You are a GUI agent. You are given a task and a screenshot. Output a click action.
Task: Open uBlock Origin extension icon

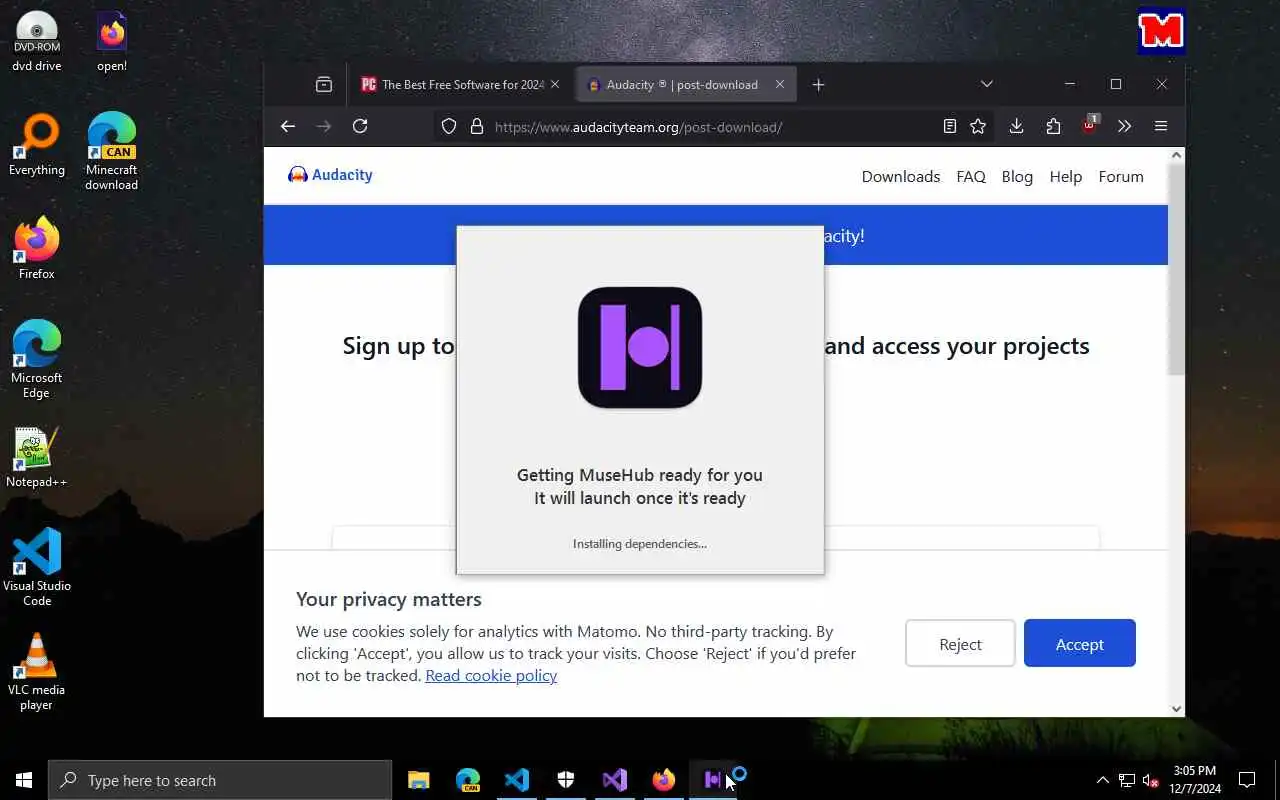1090,125
